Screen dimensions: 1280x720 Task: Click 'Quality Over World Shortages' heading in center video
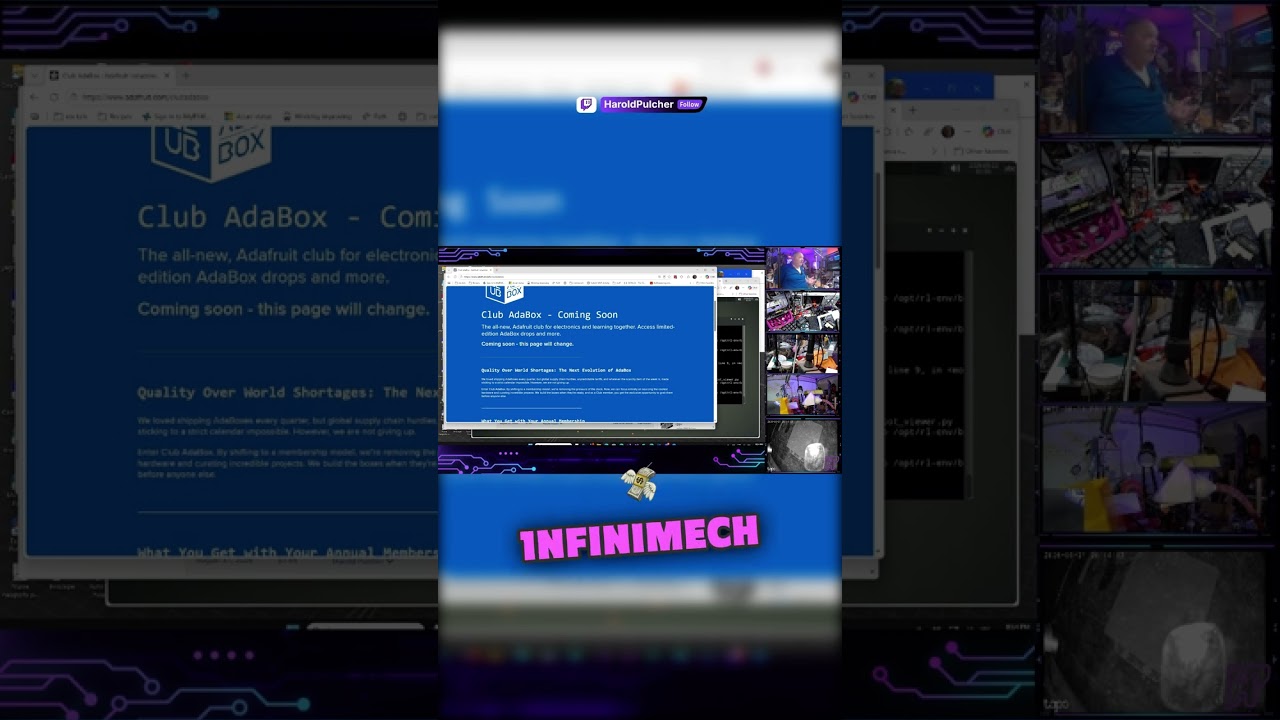coord(556,370)
